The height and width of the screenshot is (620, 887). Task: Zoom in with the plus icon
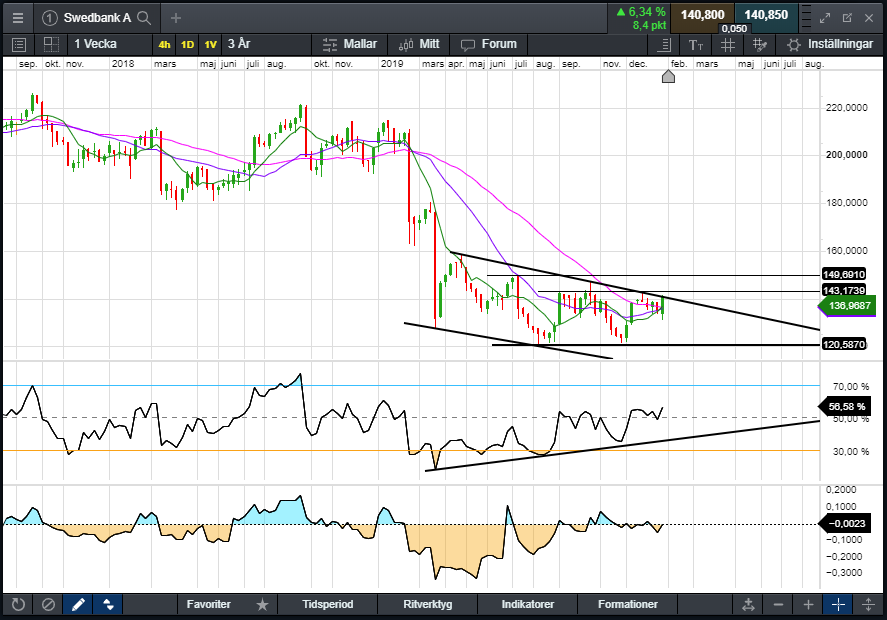(x=808, y=605)
